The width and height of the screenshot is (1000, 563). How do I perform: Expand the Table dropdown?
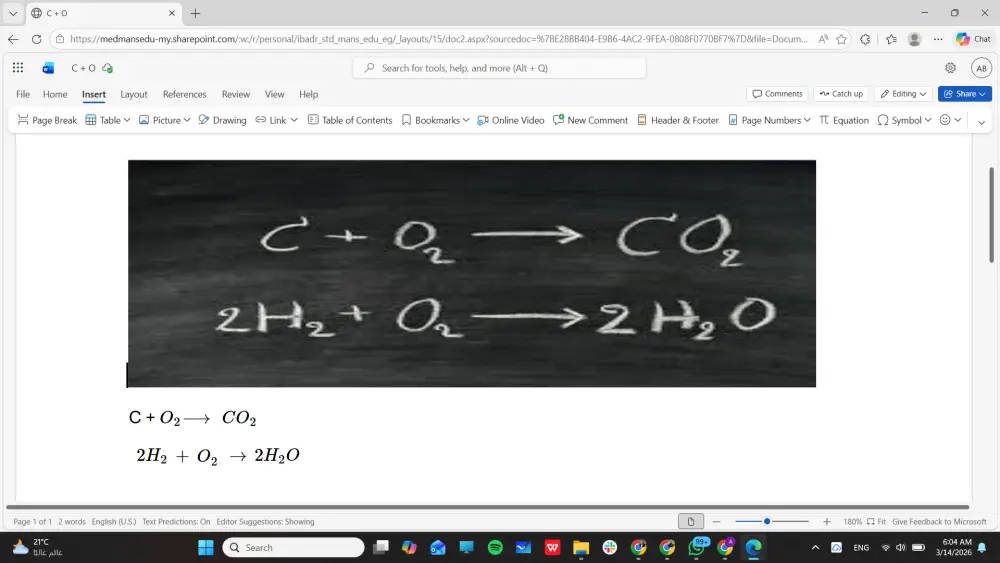pos(126,120)
